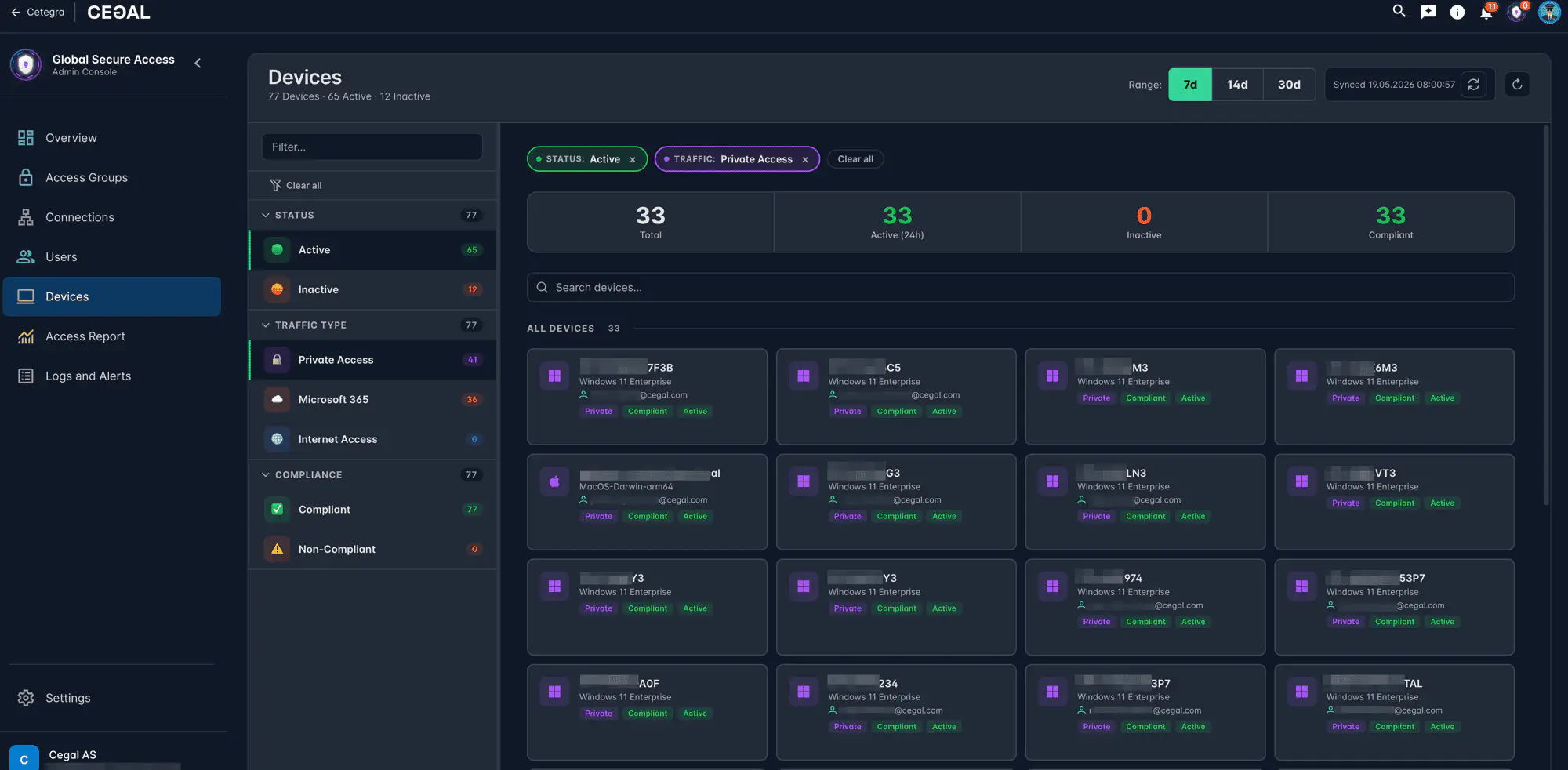Open device card ending C5
Screen dimensions: 1568x770
point(896,397)
